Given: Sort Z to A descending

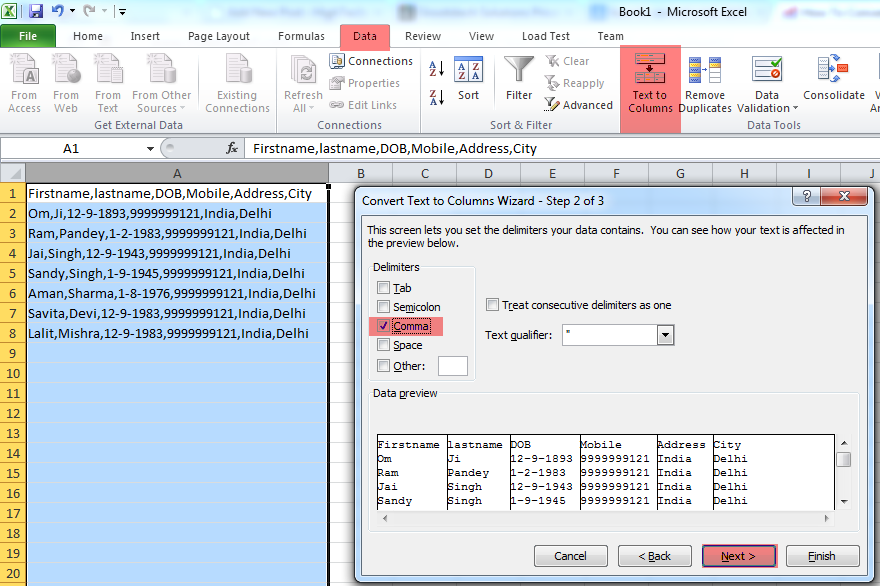Looking at the screenshot, I should [437, 97].
